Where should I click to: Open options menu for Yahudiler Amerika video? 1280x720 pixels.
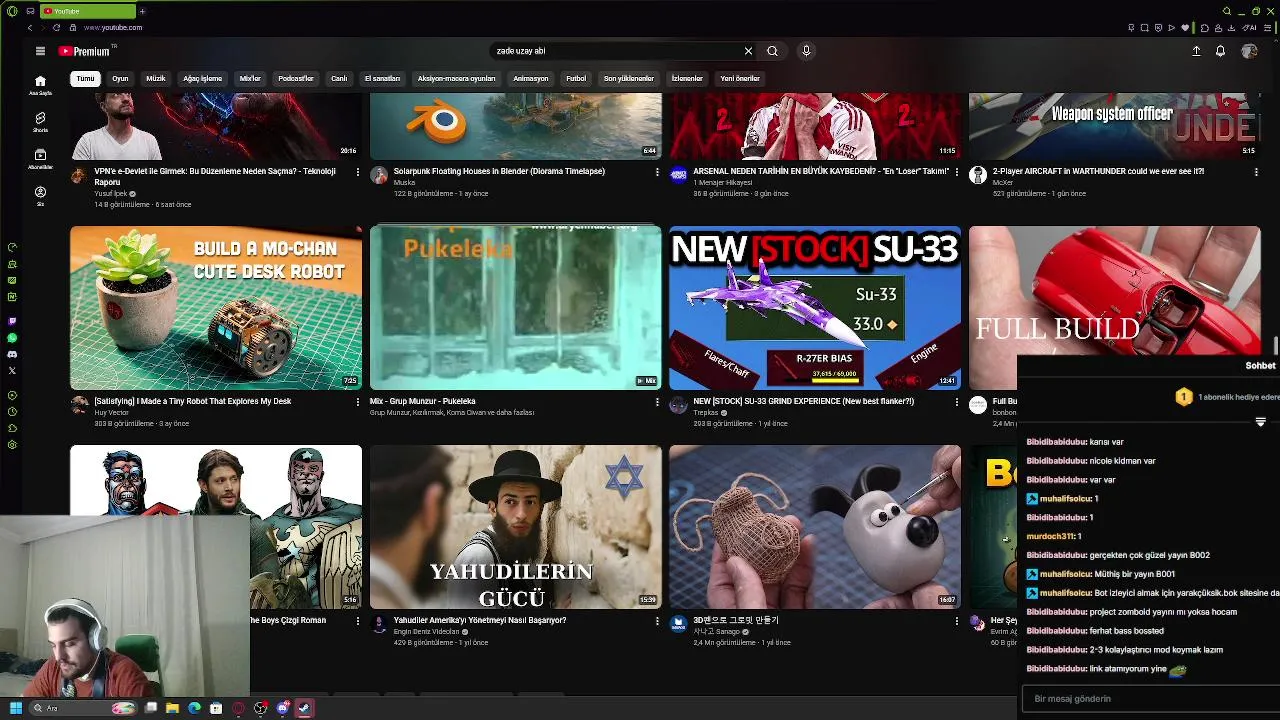pyautogui.click(x=657, y=621)
